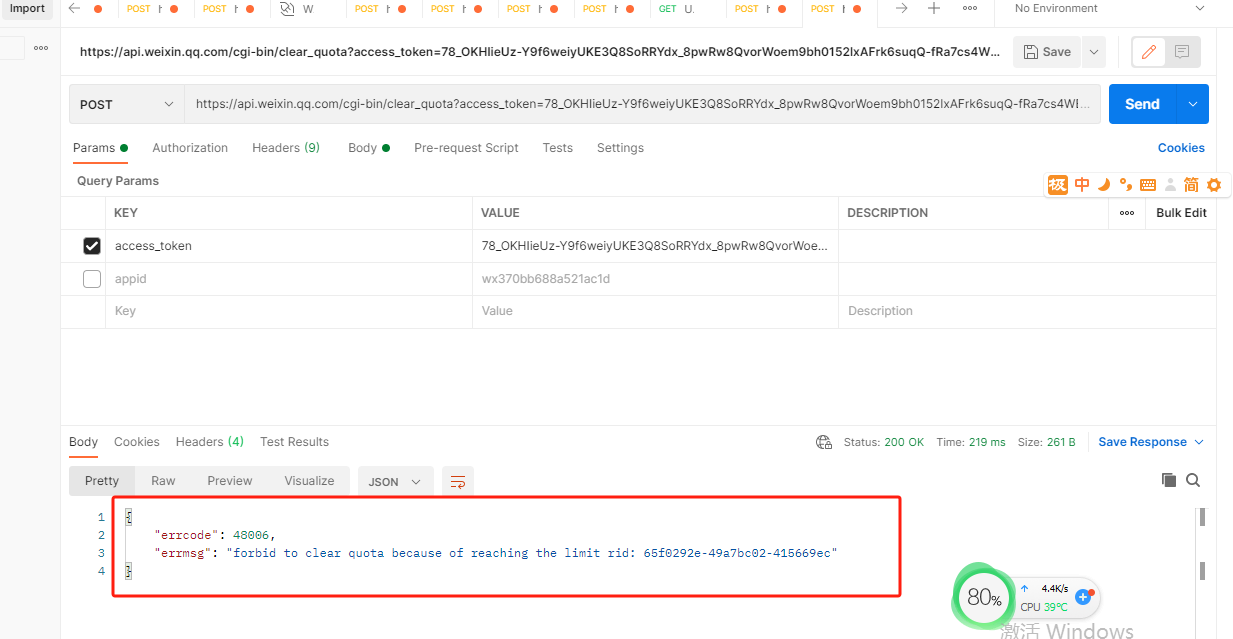Open the sidebar three-dot options menu
Viewport: 1233px width, 639px height.
(x=41, y=48)
